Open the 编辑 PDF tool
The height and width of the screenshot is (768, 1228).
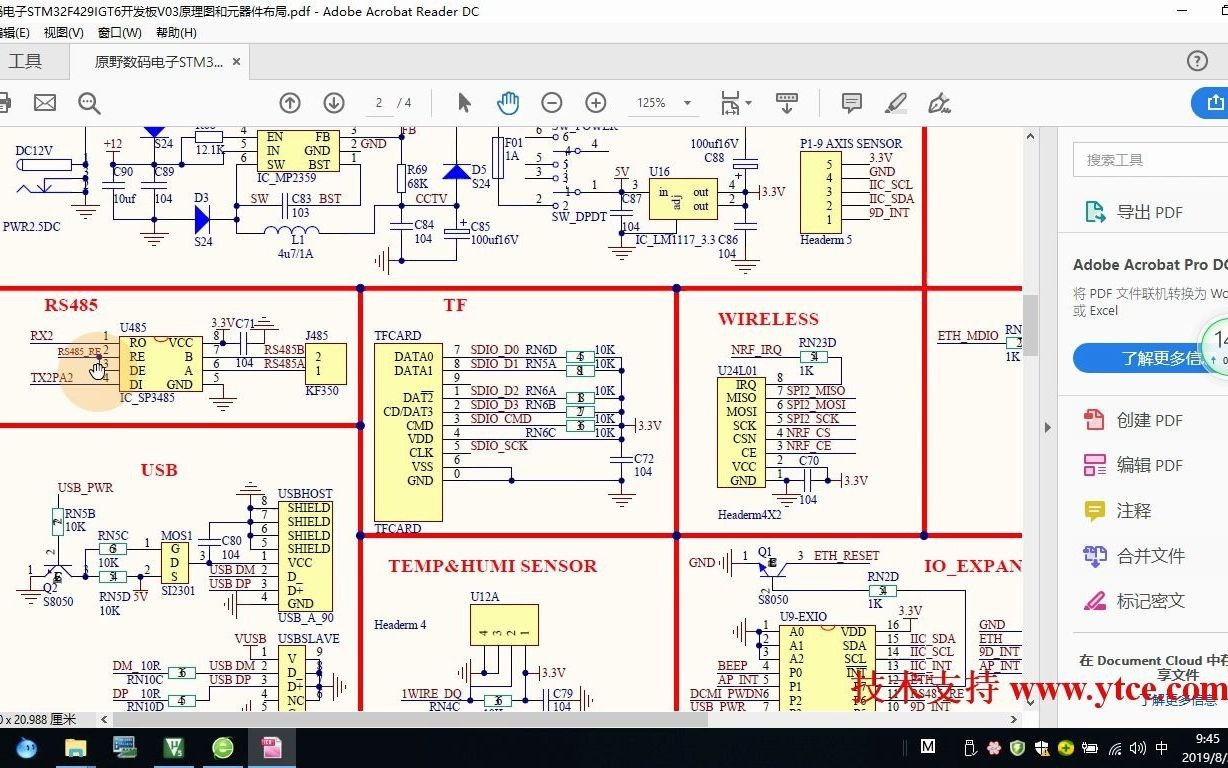click(x=1143, y=465)
